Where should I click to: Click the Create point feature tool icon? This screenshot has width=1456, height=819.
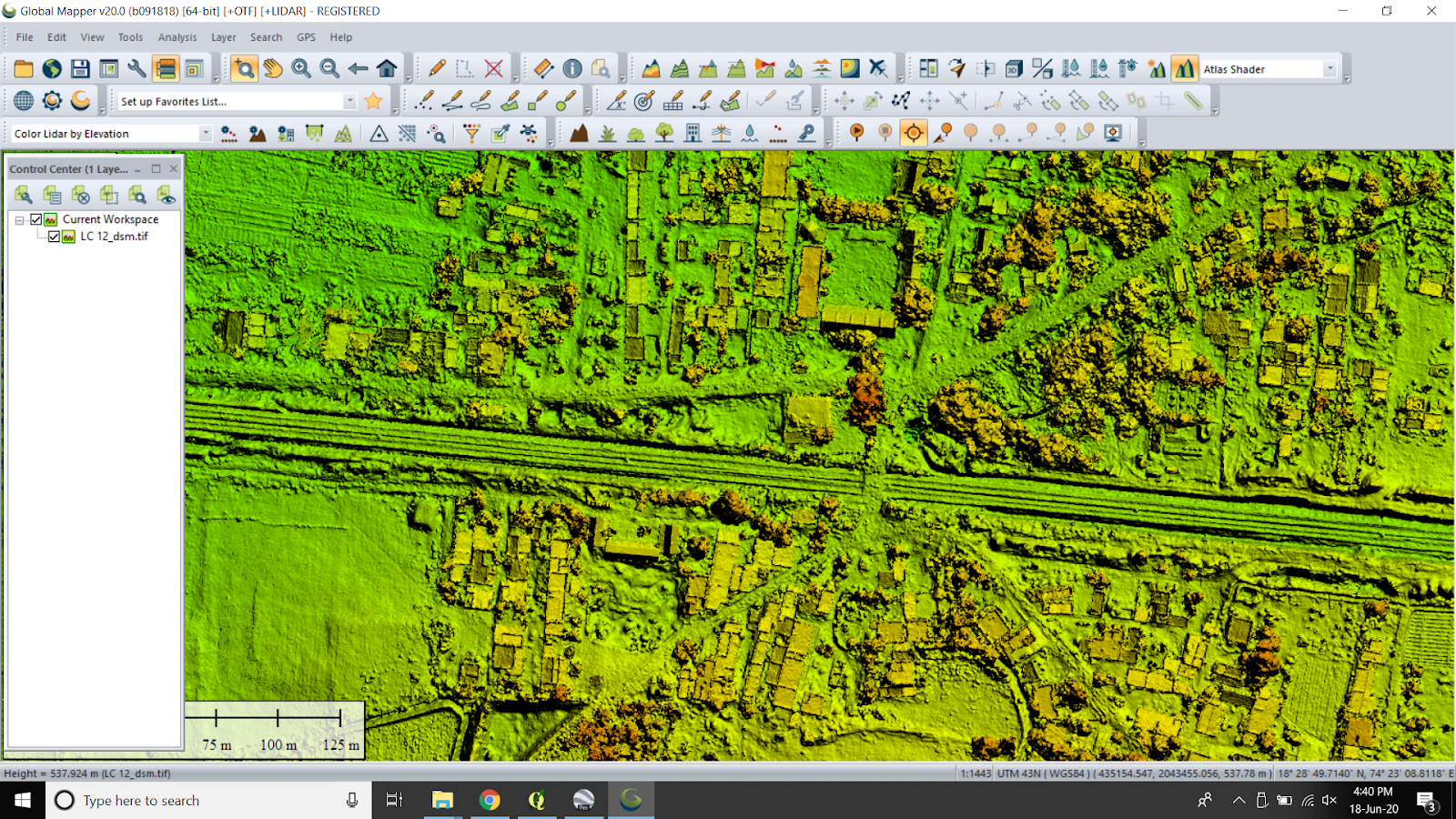pos(424,101)
